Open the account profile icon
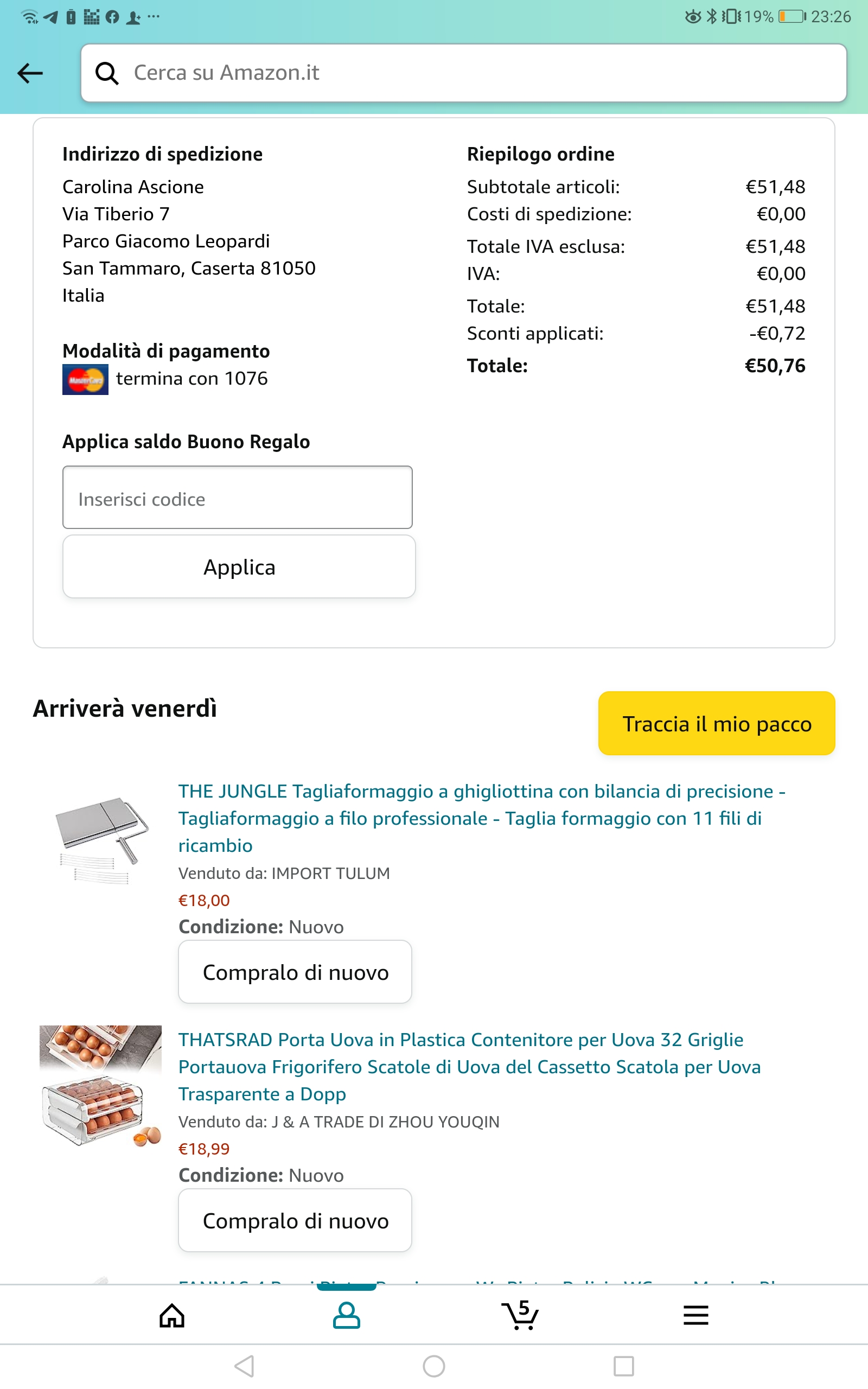Viewport: 868px width, 1389px height. (x=347, y=1316)
